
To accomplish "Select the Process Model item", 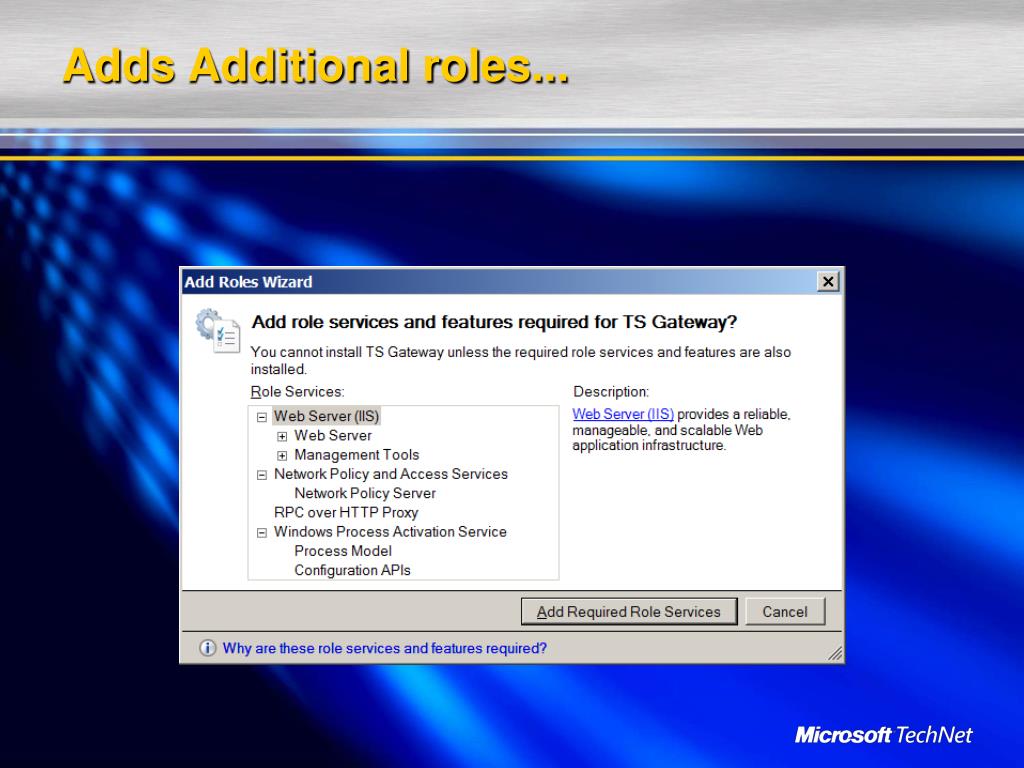I will [x=343, y=551].
